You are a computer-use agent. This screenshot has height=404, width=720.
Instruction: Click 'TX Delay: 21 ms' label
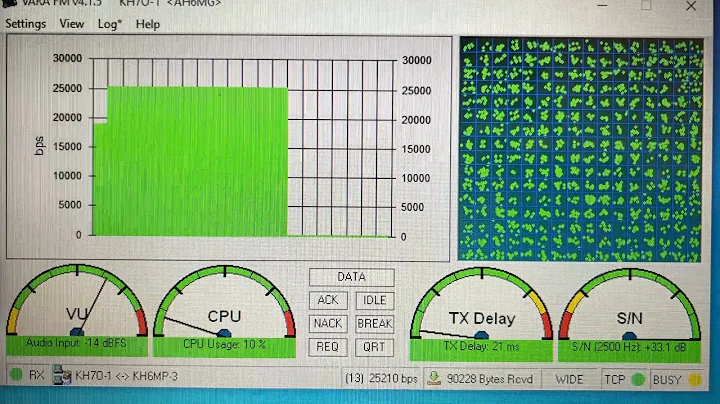coord(481,346)
